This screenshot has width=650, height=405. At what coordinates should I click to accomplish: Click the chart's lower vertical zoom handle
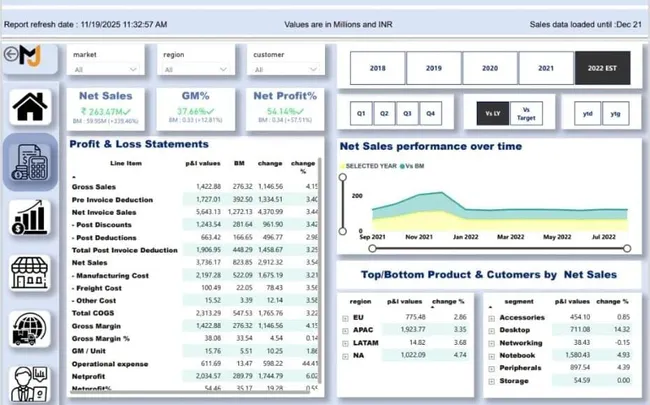pyautogui.click(x=342, y=231)
